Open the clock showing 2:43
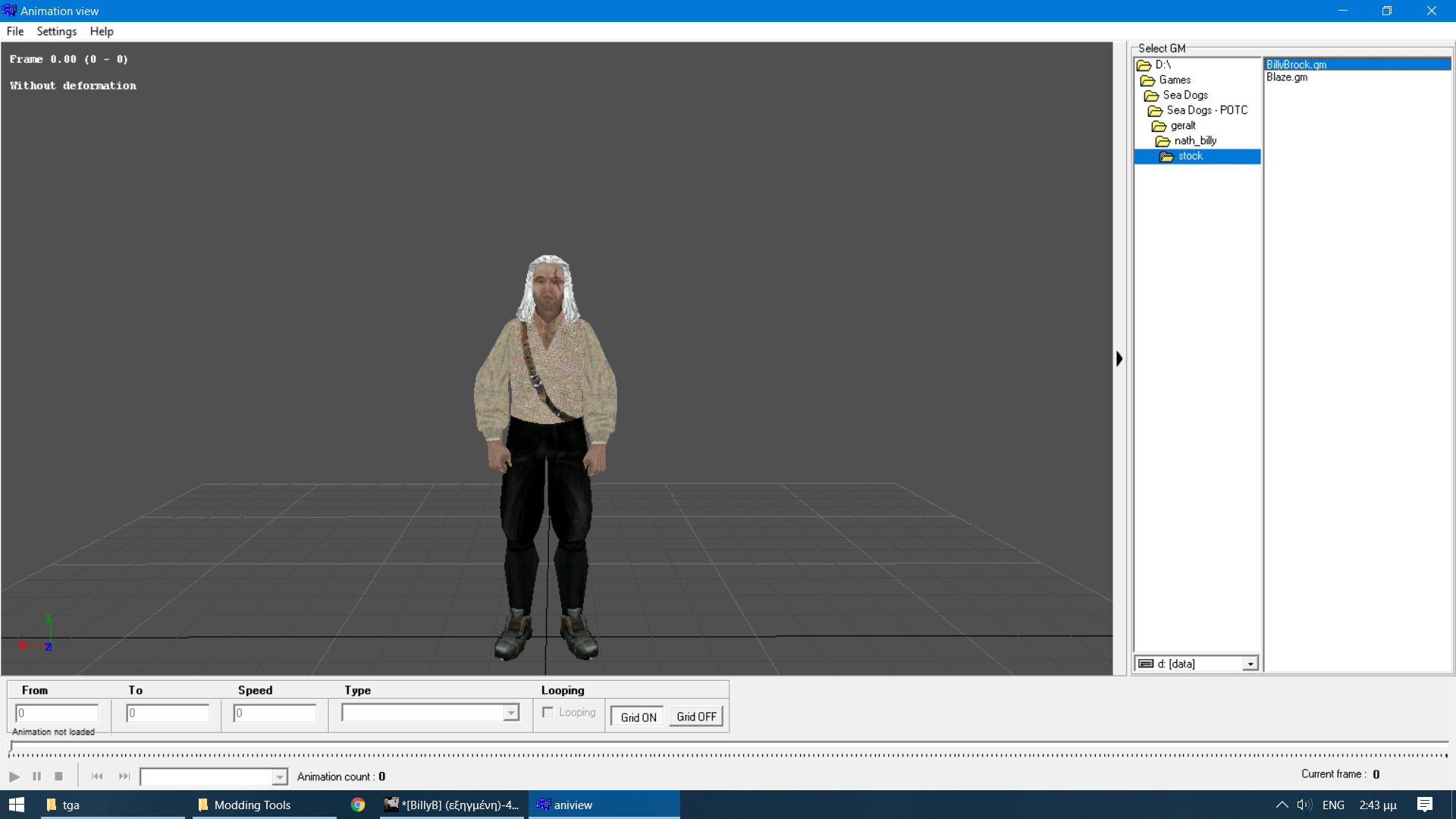 pos(1378,805)
